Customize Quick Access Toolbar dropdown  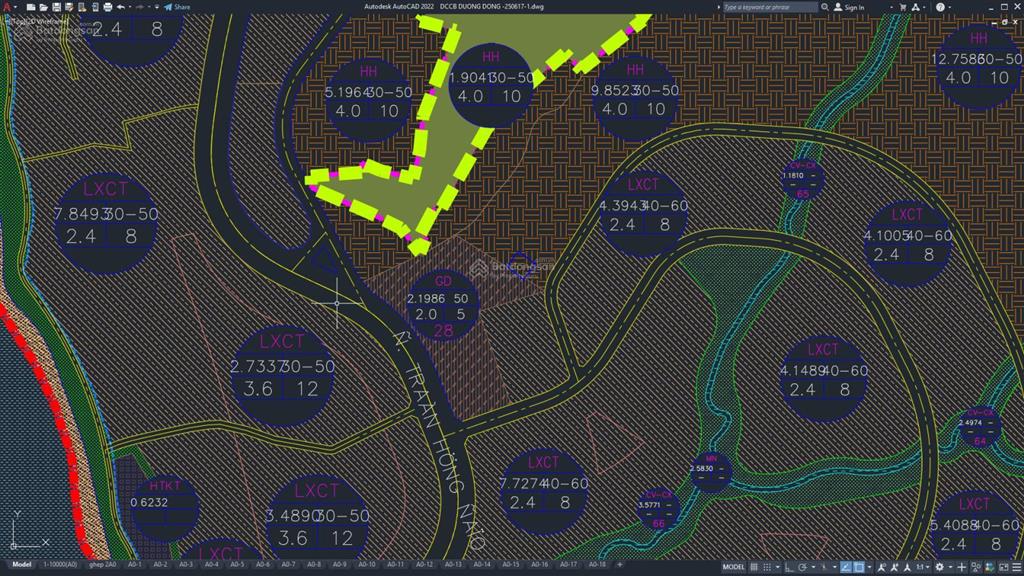coord(157,7)
